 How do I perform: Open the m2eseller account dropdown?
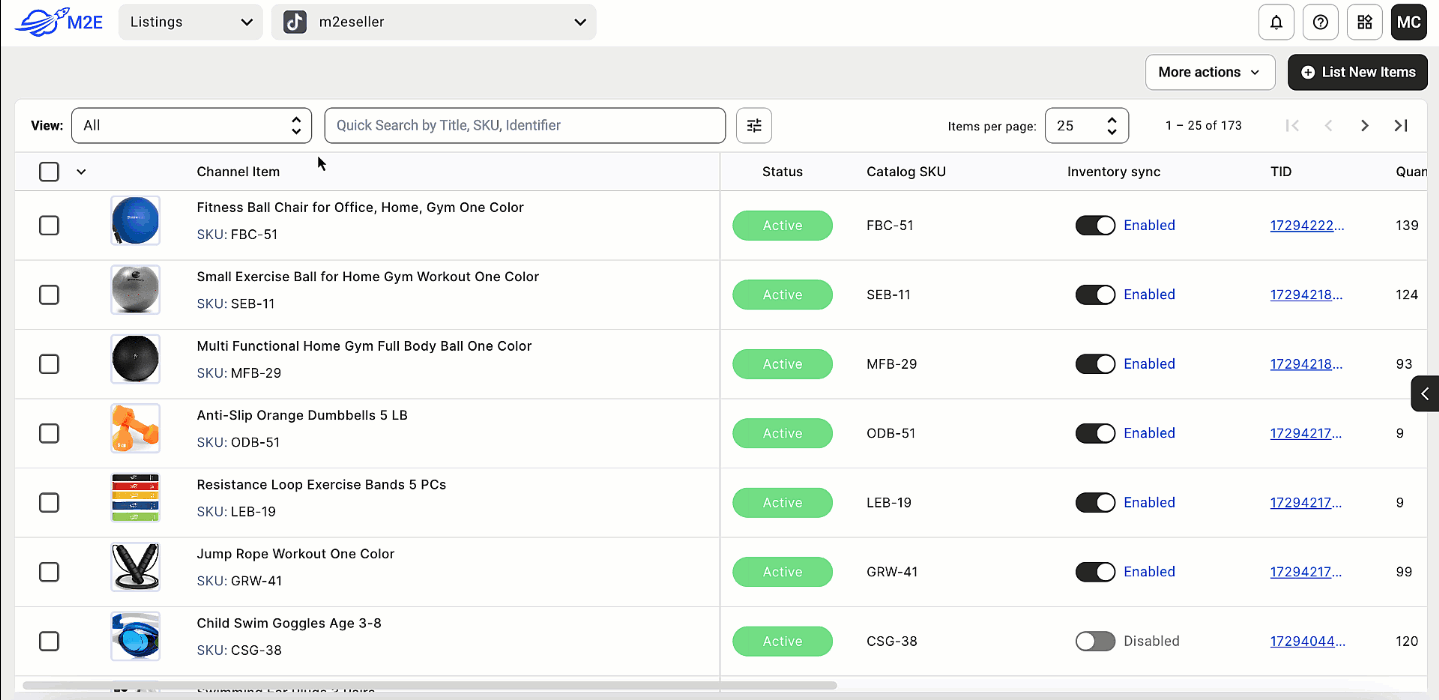point(433,22)
